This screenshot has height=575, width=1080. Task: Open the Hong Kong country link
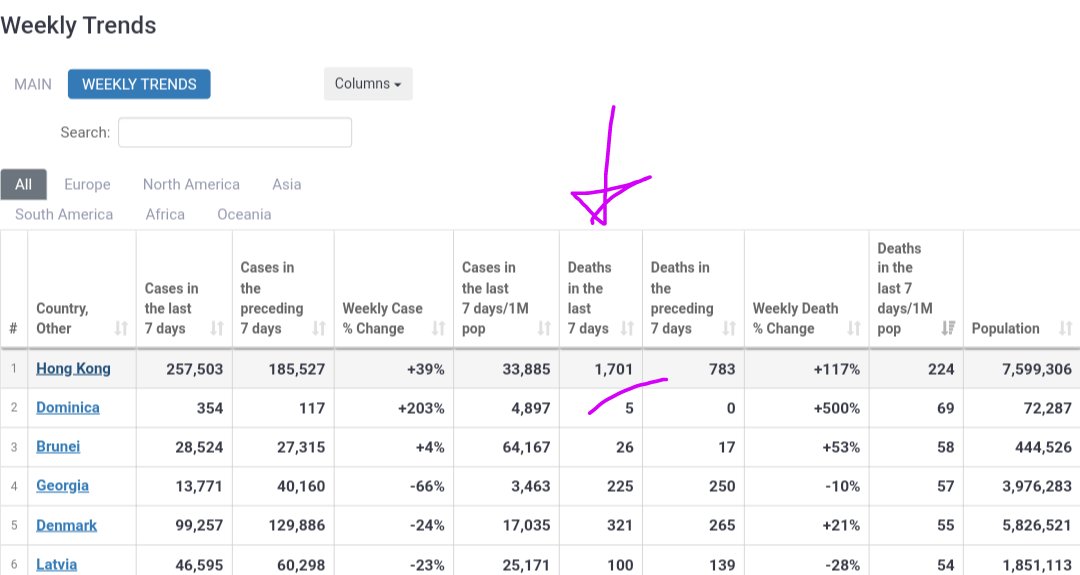pyautogui.click(x=73, y=369)
